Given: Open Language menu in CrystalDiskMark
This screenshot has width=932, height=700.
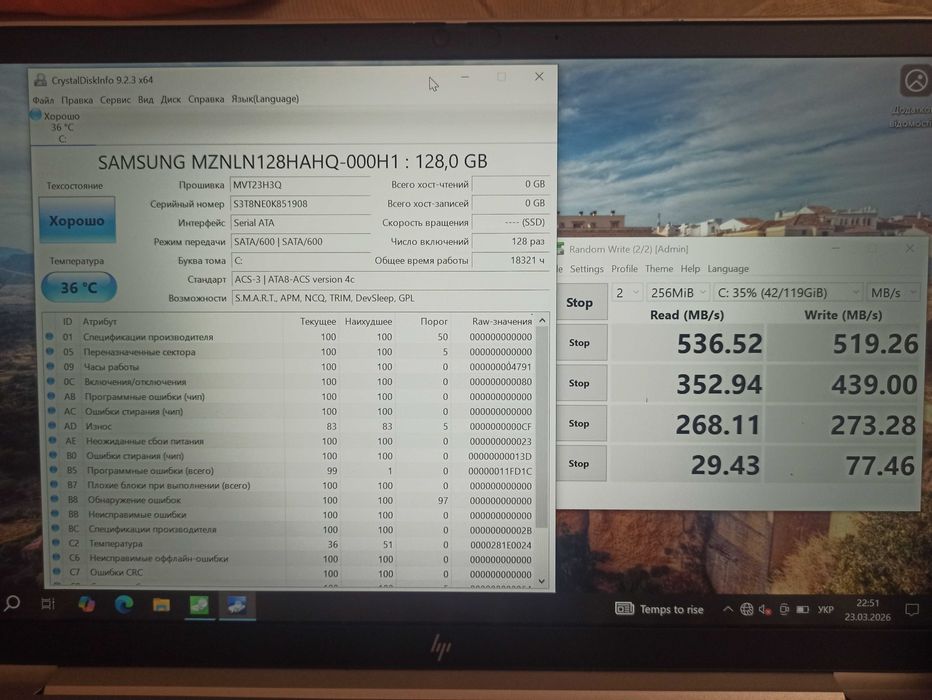Looking at the screenshot, I should [x=728, y=269].
